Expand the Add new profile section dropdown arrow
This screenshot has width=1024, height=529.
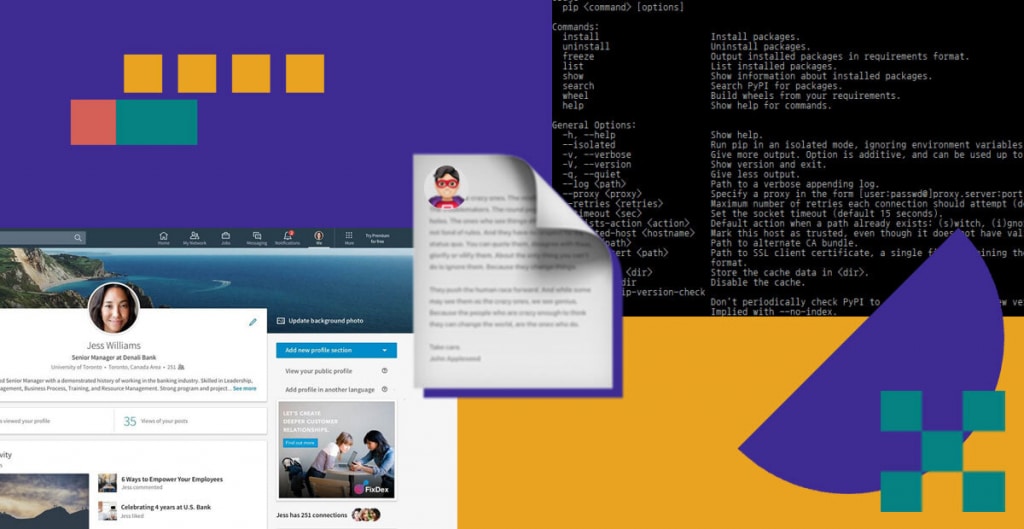tap(385, 351)
